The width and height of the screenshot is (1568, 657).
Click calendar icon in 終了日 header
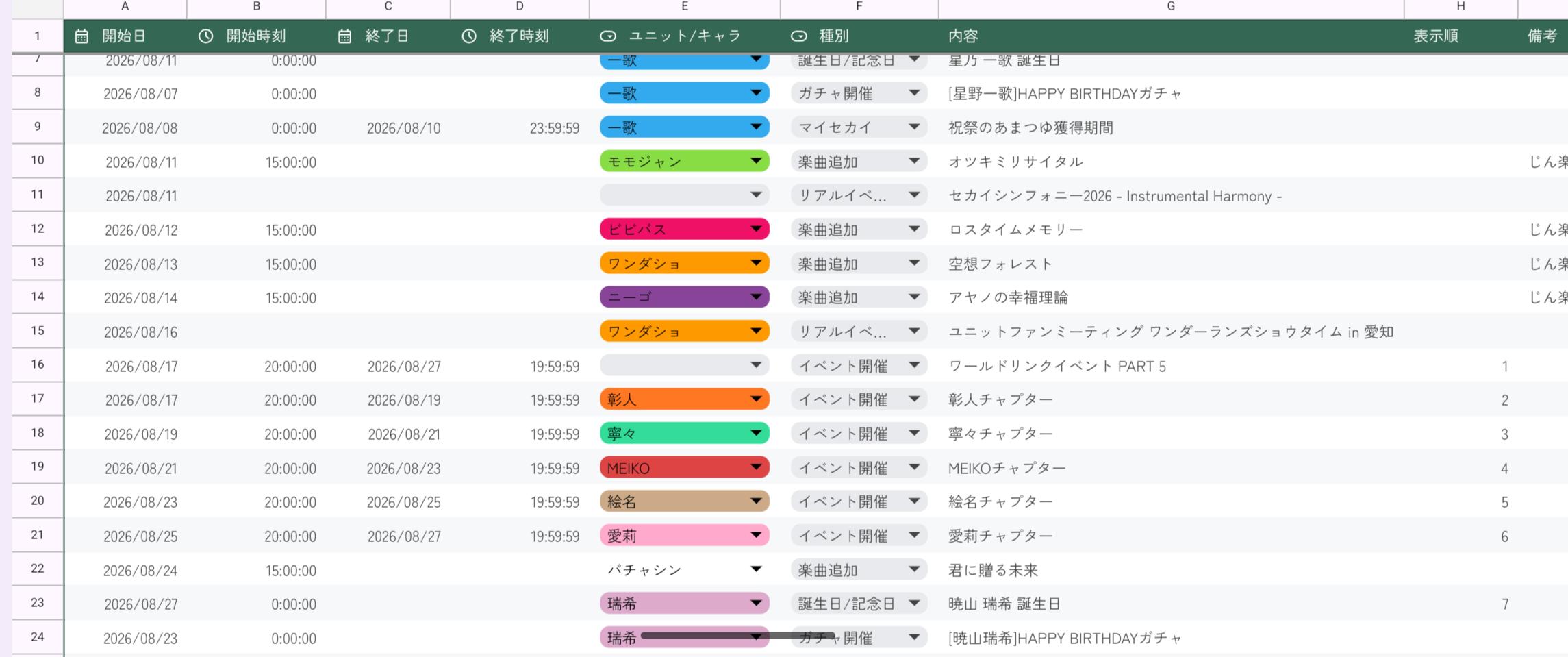[344, 36]
